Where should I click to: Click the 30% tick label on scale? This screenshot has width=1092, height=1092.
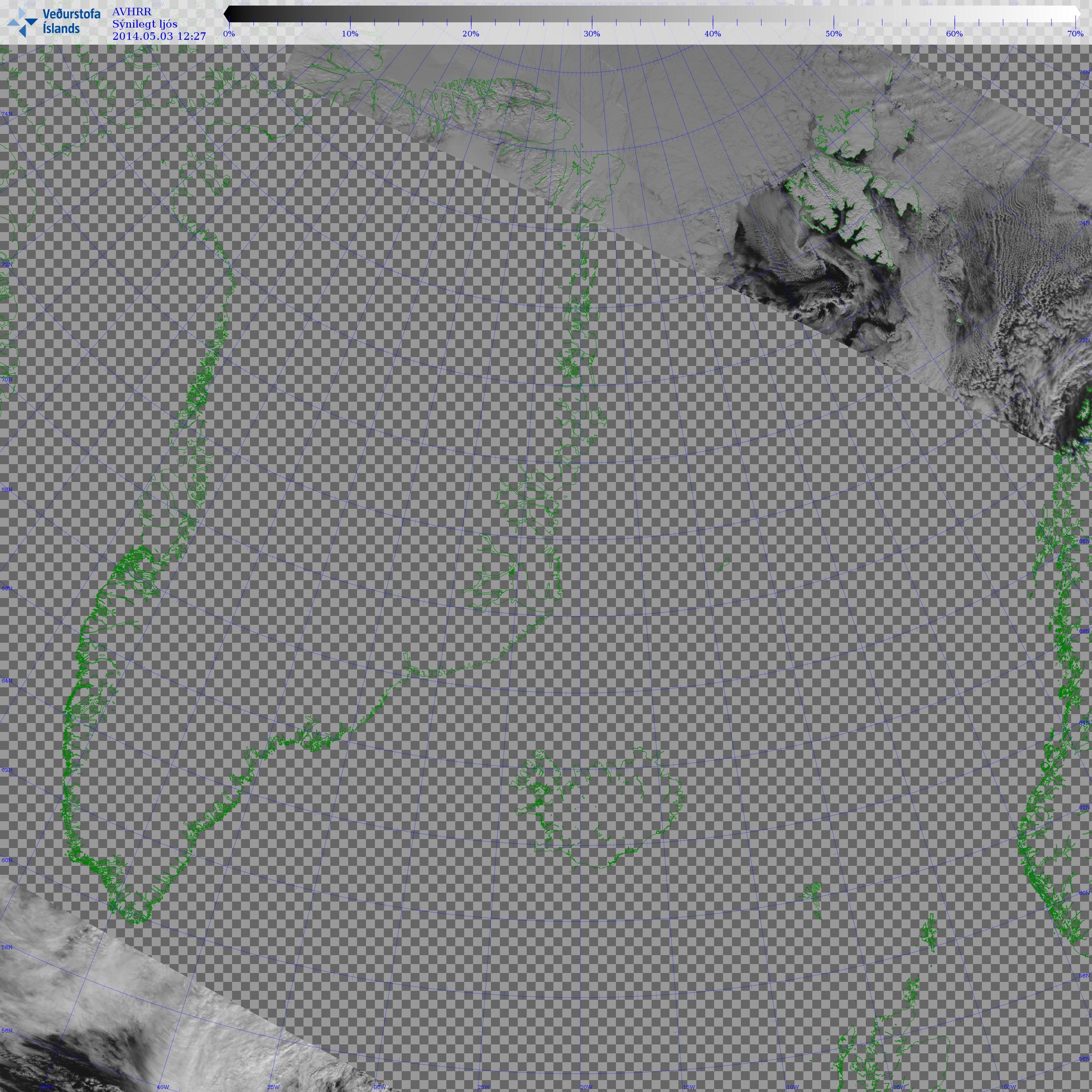[591, 34]
